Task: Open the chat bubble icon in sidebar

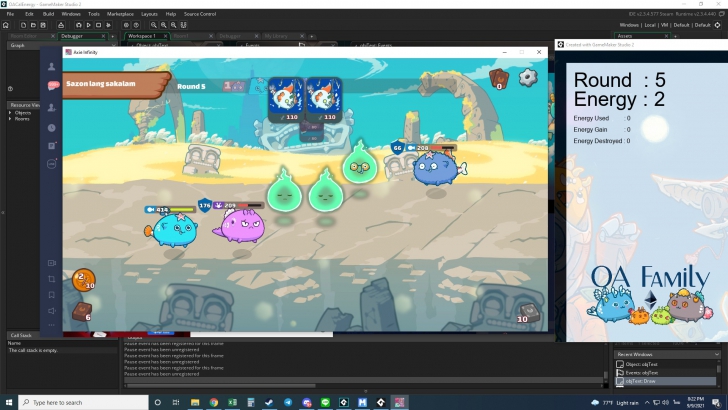Action: tap(52, 86)
